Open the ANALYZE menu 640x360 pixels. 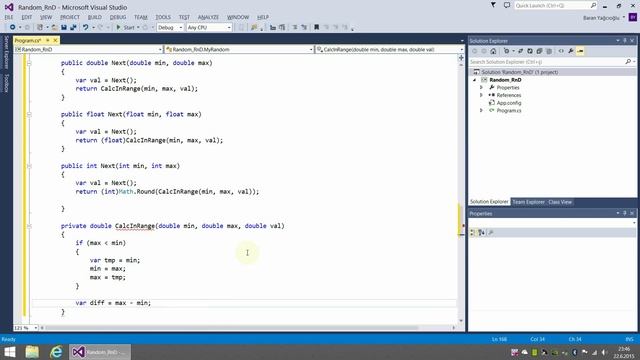click(x=208, y=17)
